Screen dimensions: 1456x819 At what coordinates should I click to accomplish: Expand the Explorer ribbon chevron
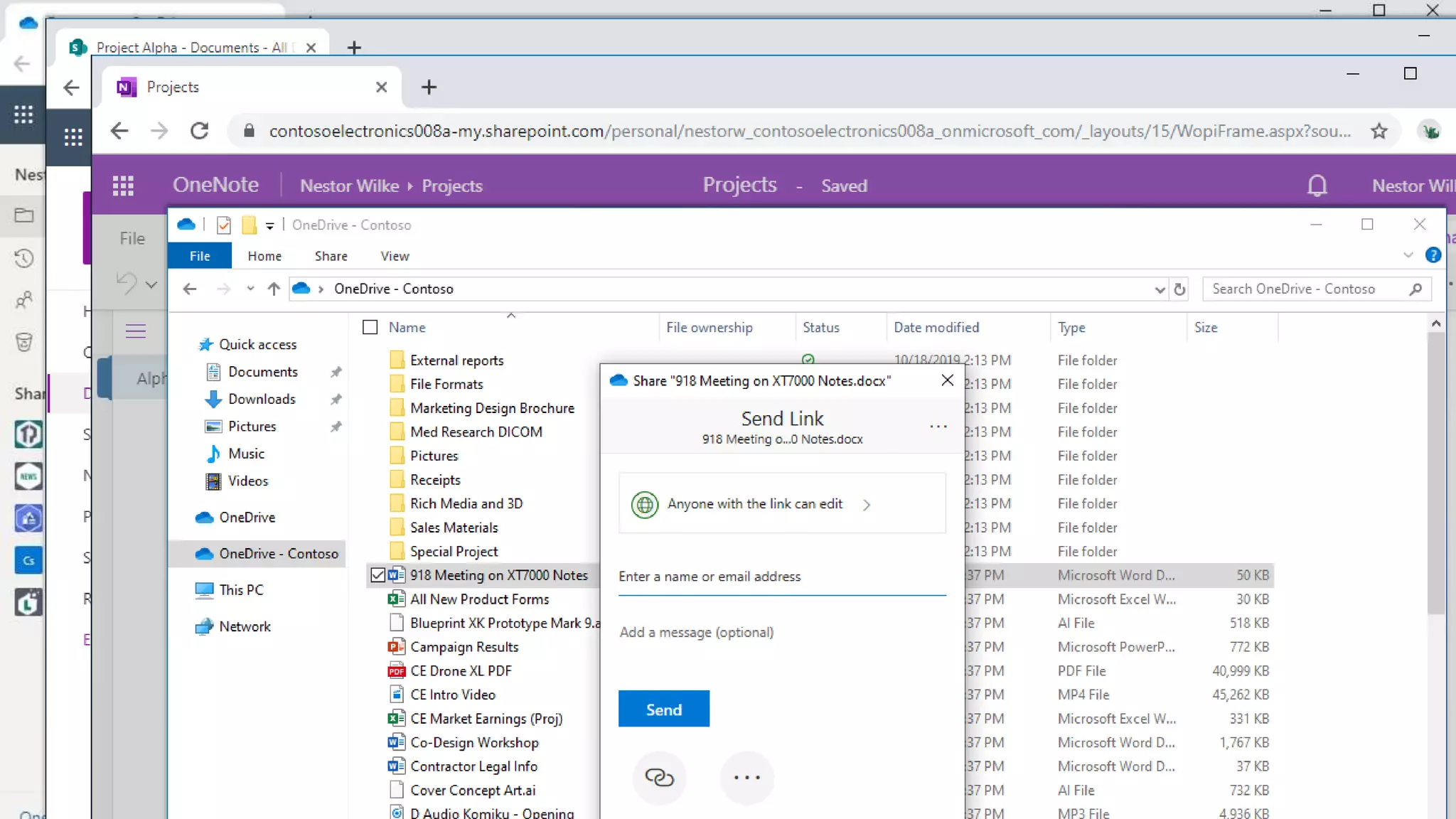pyautogui.click(x=1408, y=255)
